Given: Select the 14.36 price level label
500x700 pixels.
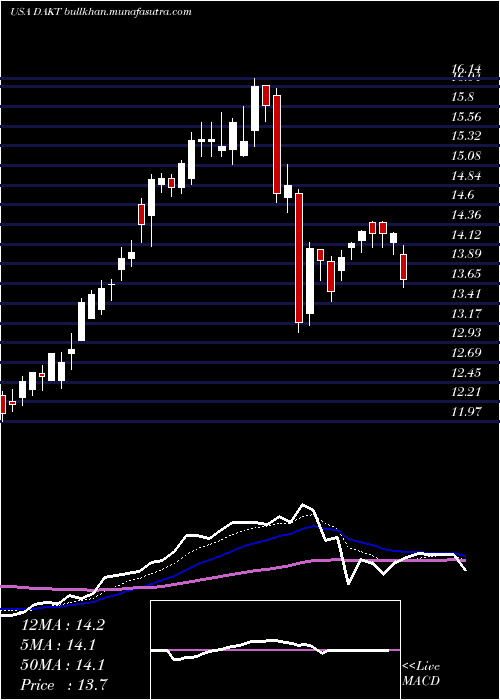Looking at the screenshot, I should (467, 215).
